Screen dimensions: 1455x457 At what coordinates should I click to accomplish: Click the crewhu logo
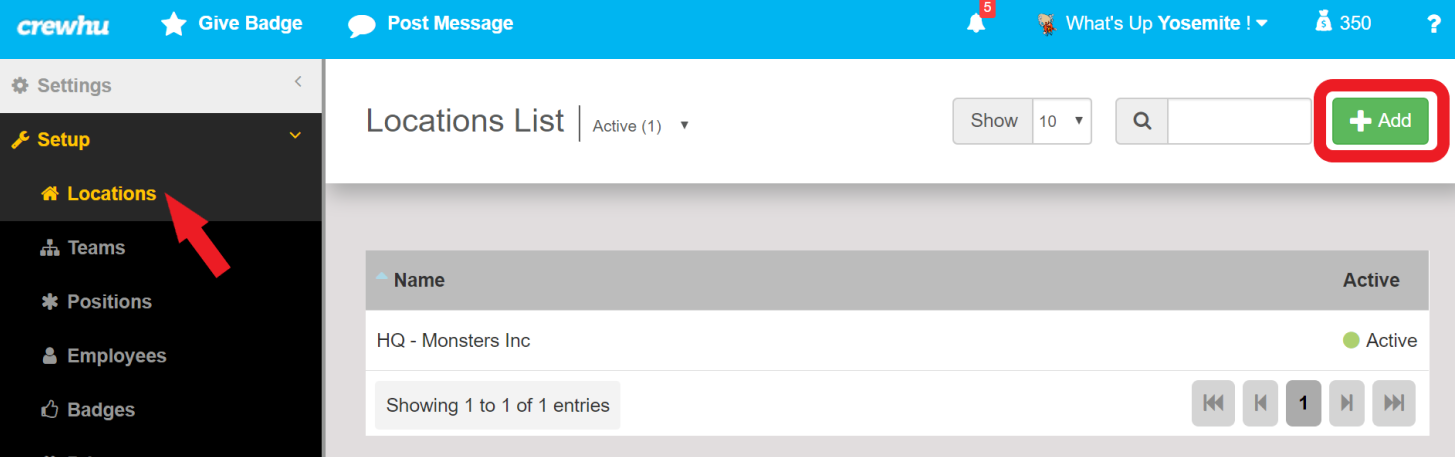click(x=63, y=26)
